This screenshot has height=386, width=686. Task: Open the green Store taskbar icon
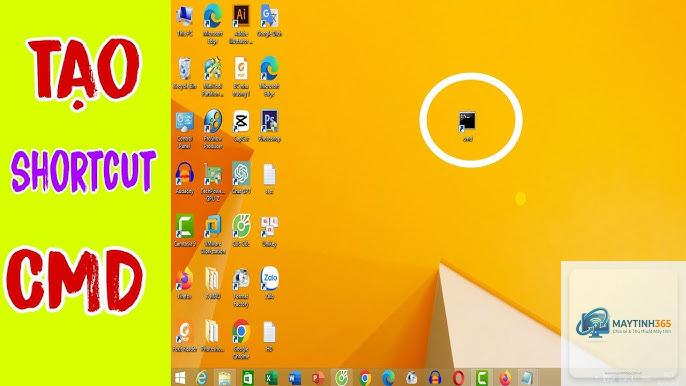[248, 378]
